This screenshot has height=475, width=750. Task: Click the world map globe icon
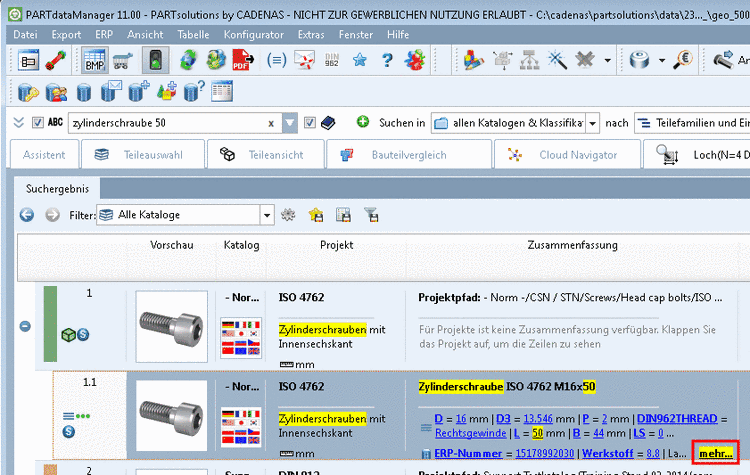(216, 61)
